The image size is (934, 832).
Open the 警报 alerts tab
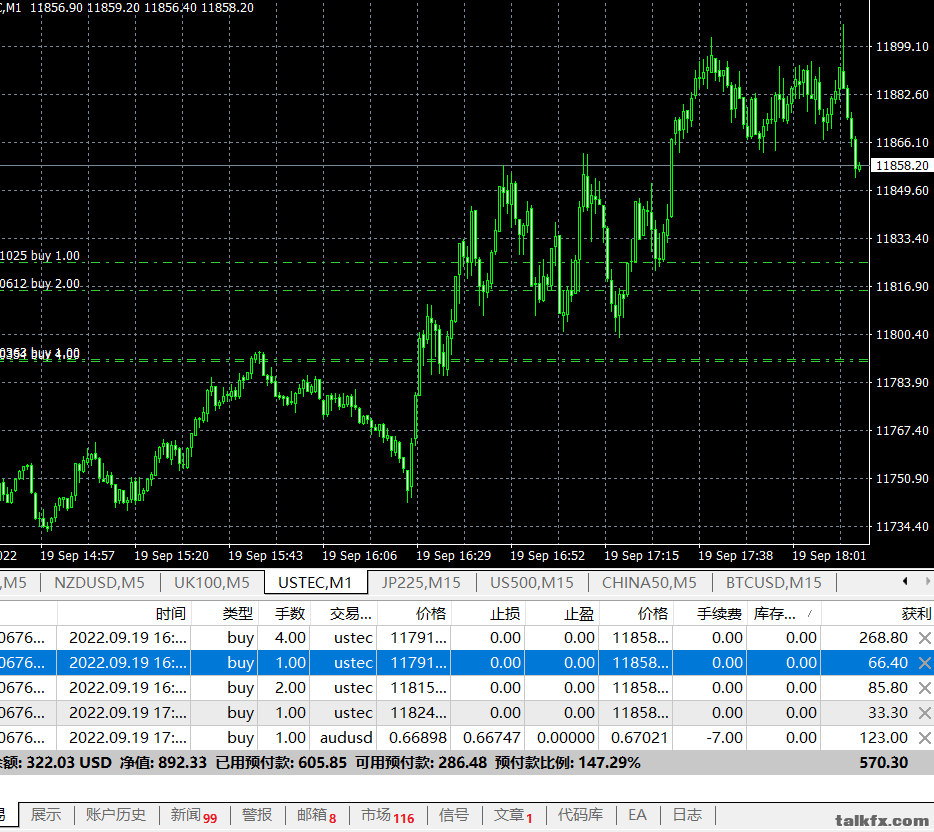click(257, 815)
